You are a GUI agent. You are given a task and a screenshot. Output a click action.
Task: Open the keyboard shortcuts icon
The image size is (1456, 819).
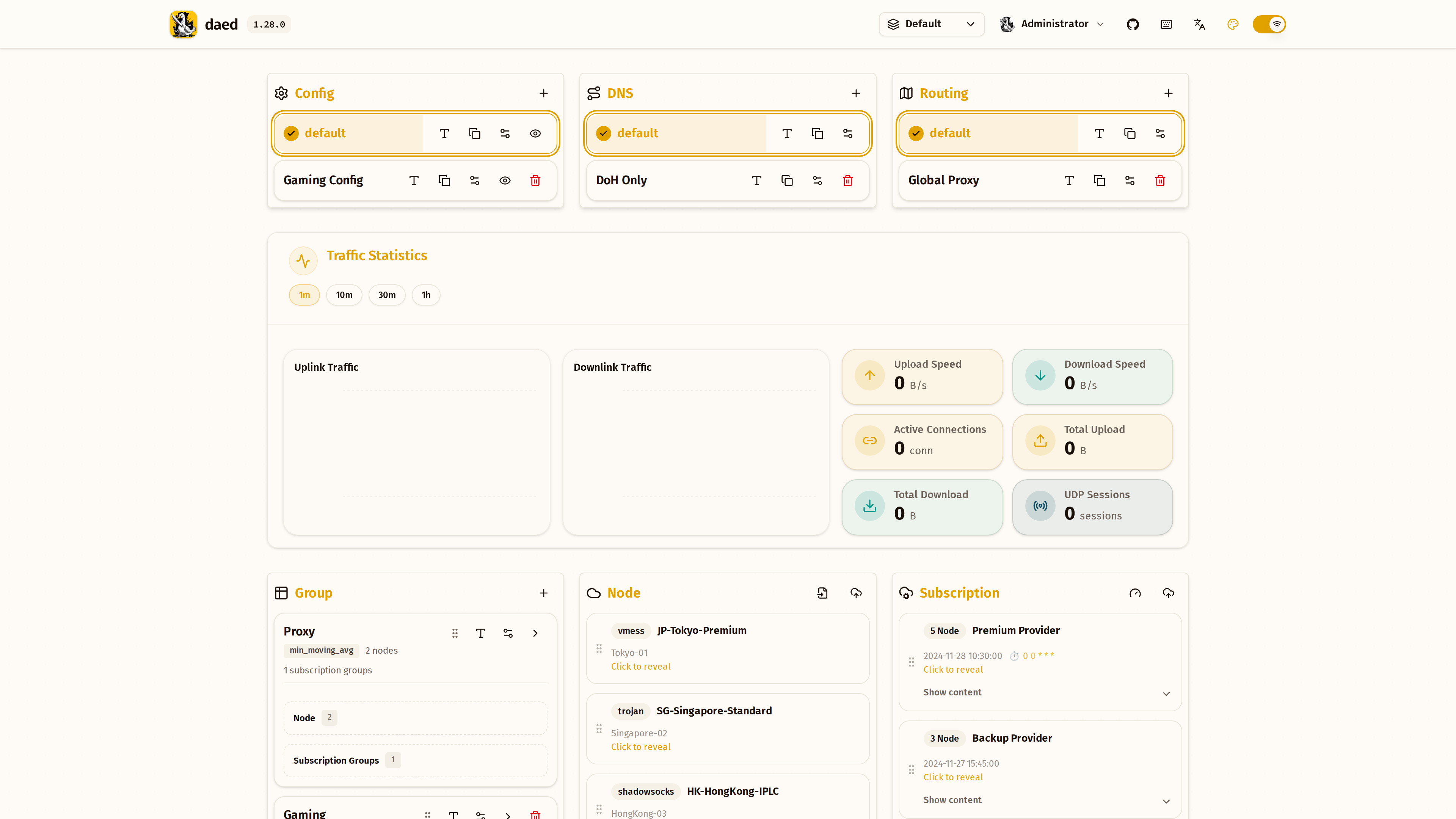(x=1166, y=24)
